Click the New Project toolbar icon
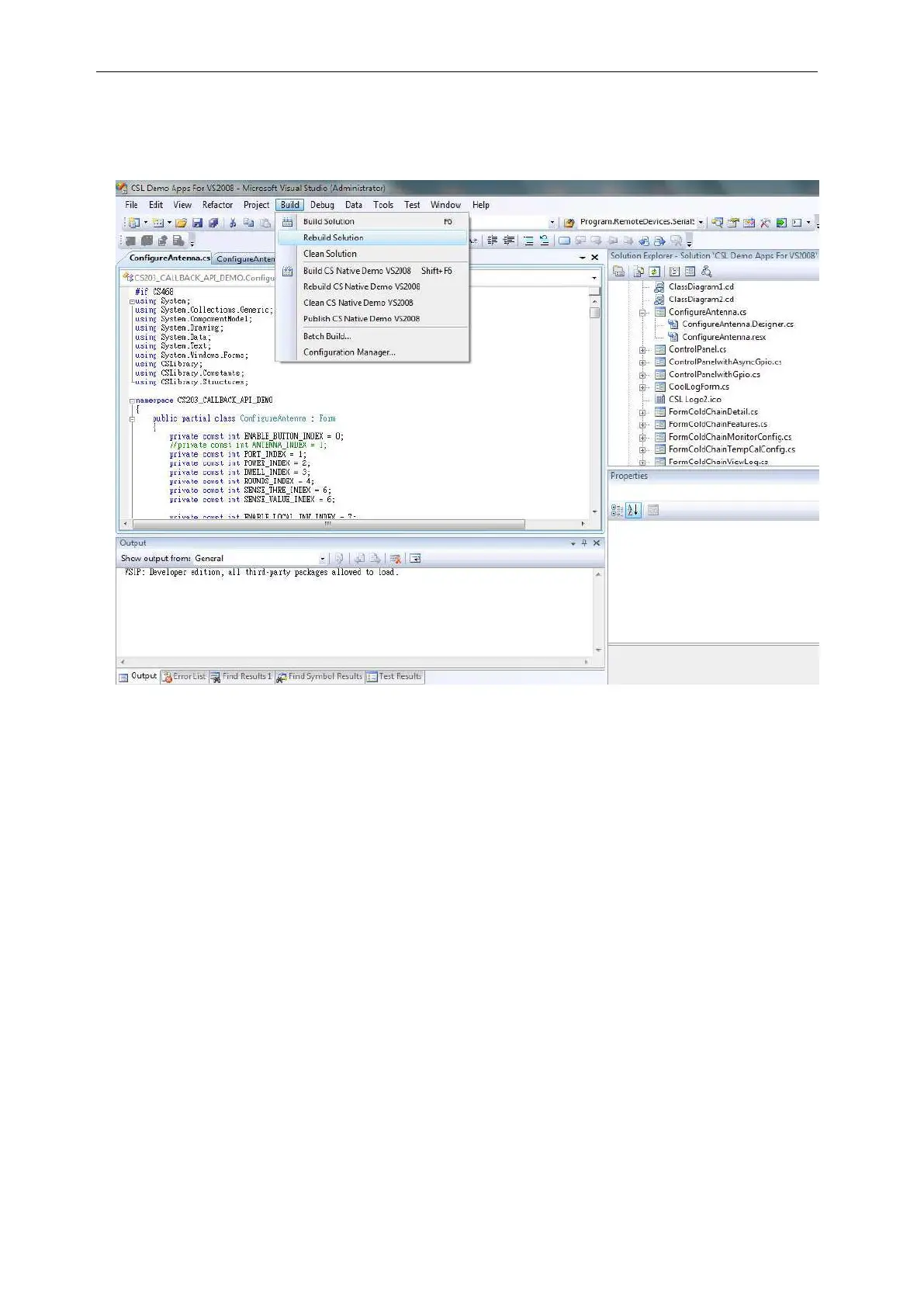 (x=134, y=223)
